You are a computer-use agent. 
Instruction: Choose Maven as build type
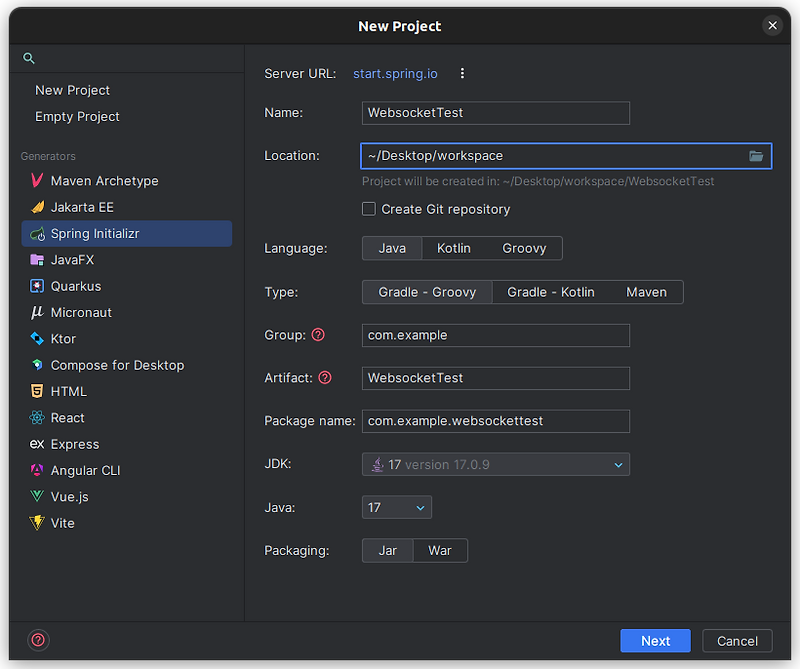(x=646, y=292)
